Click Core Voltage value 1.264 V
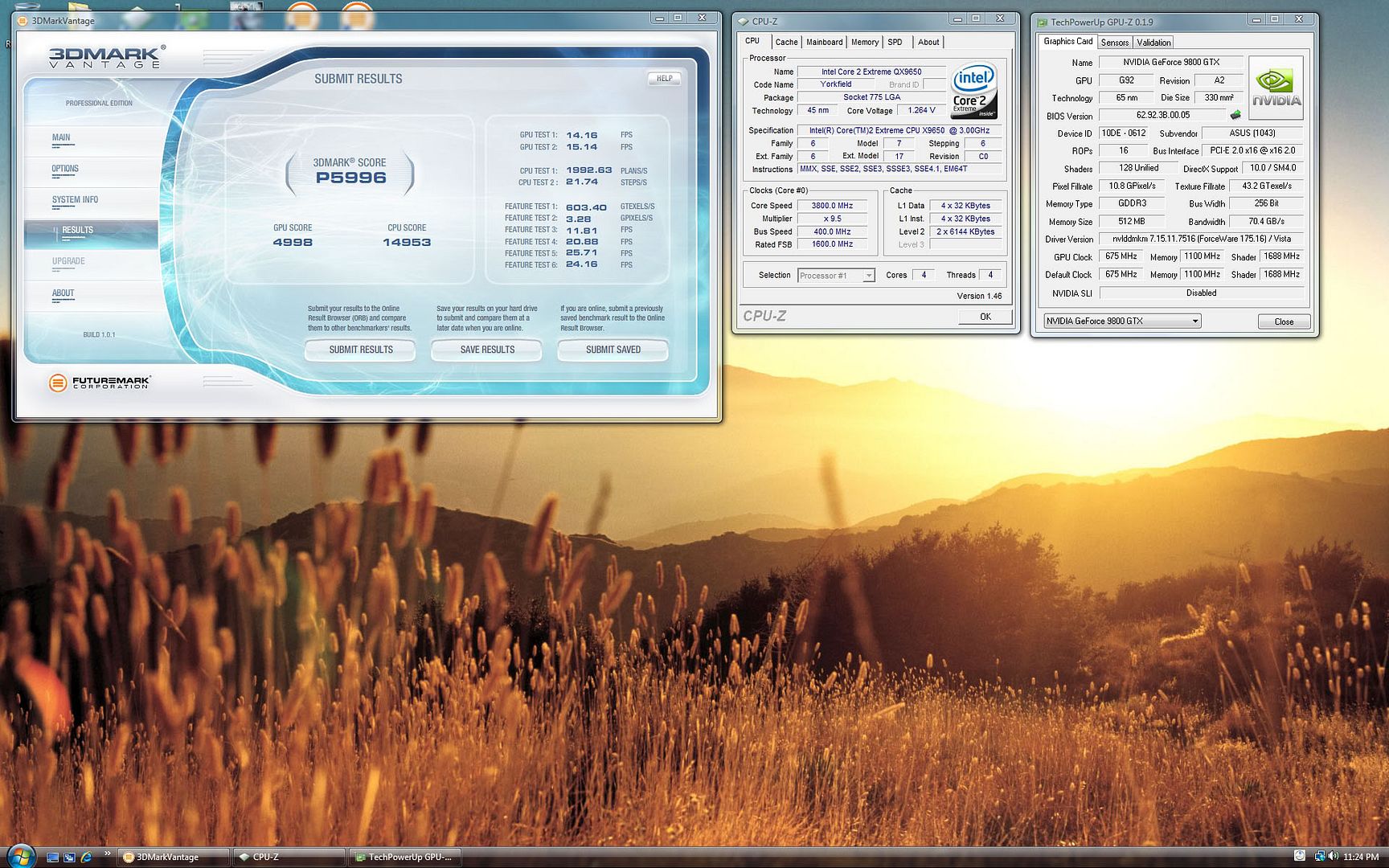Viewport: 1389px width, 868px height. coord(921,110)
